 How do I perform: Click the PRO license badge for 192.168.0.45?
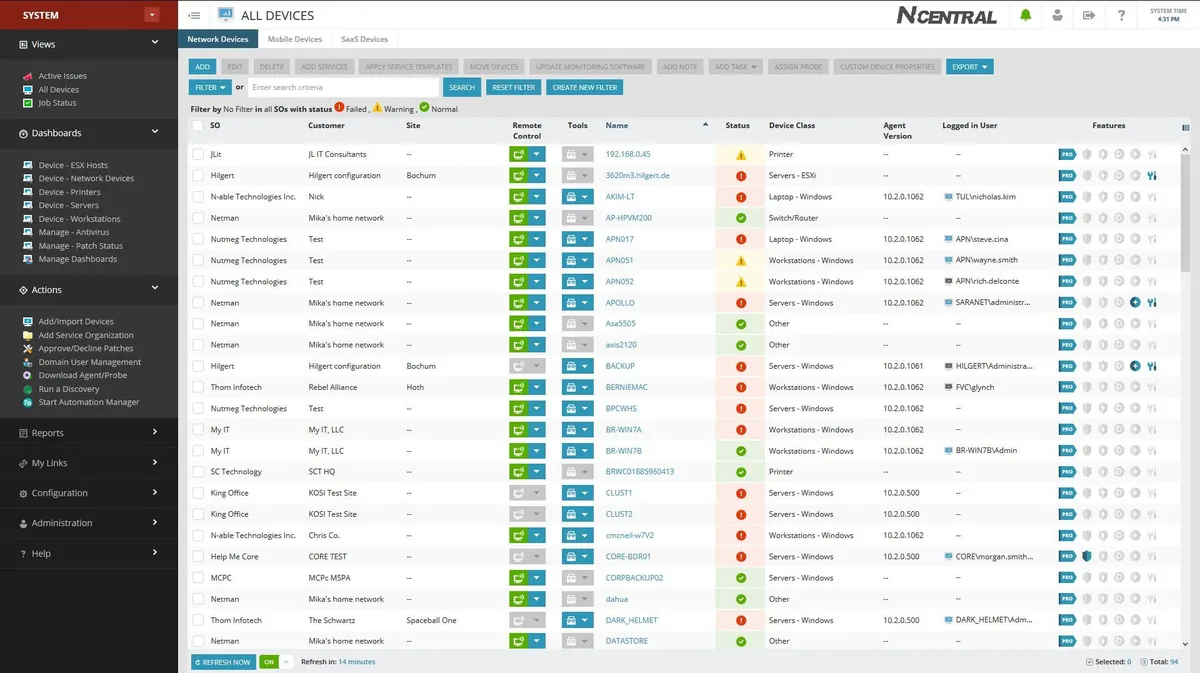coord(1067,155)
